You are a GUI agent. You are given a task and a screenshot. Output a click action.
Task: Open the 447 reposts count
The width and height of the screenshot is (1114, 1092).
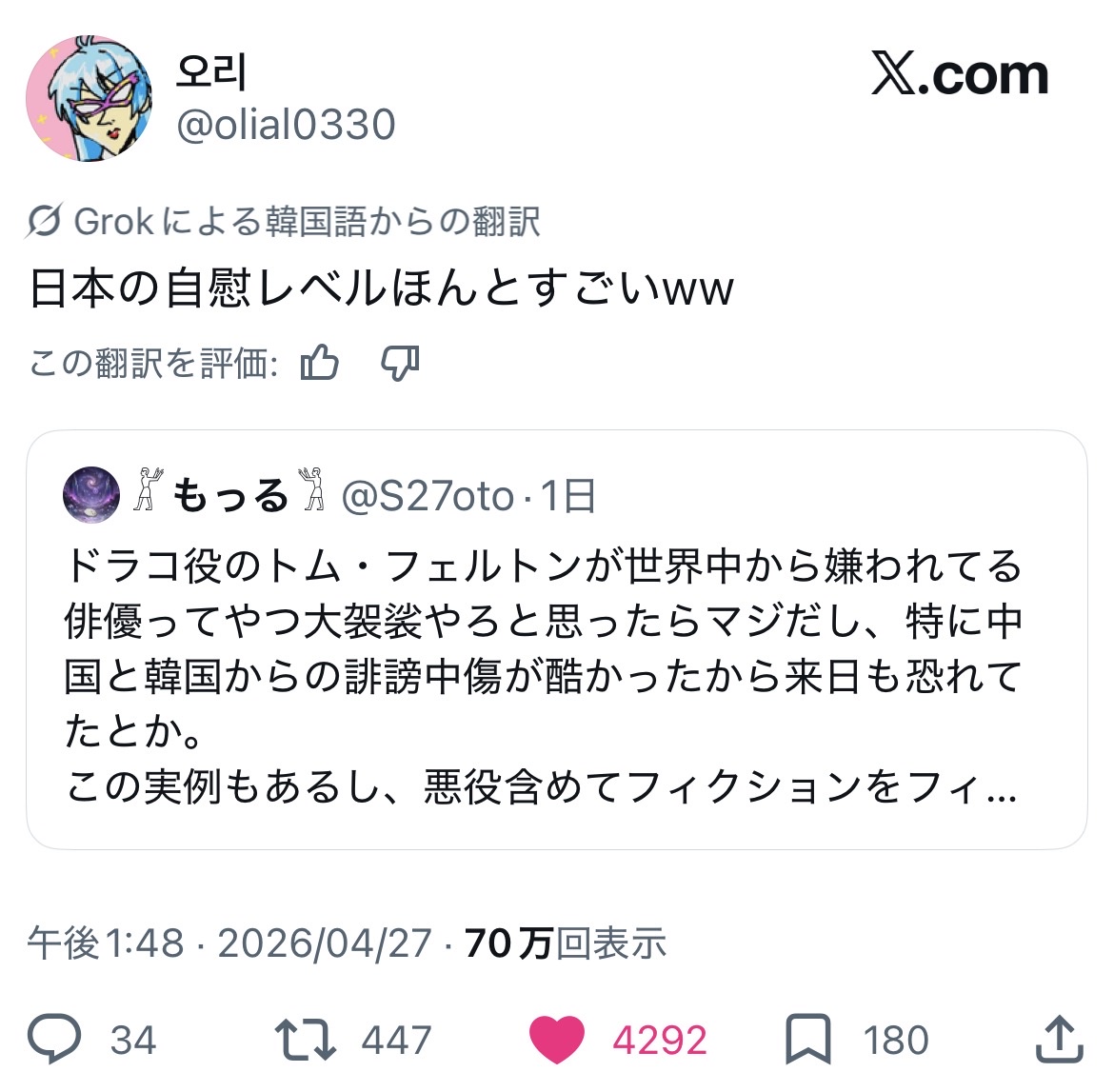click(396, 1041)
